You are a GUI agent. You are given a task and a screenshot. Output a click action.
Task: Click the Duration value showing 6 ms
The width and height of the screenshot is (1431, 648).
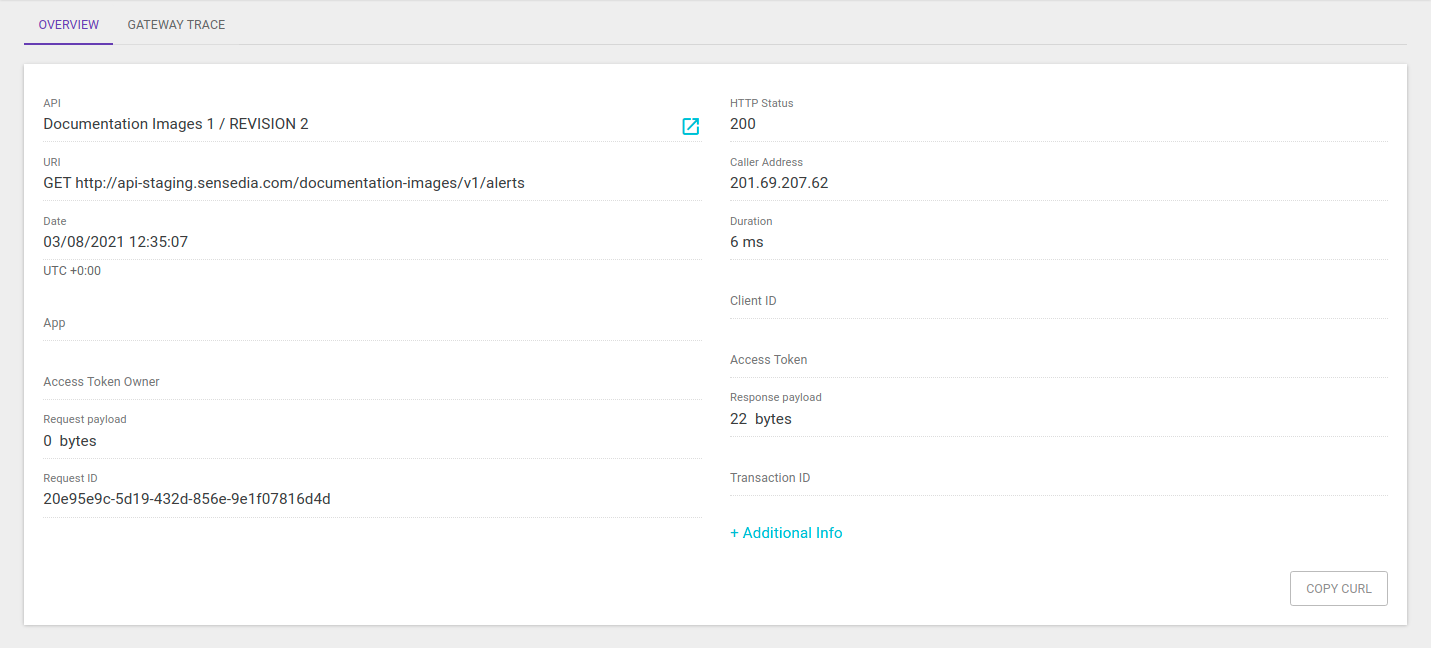click(746, 241)
